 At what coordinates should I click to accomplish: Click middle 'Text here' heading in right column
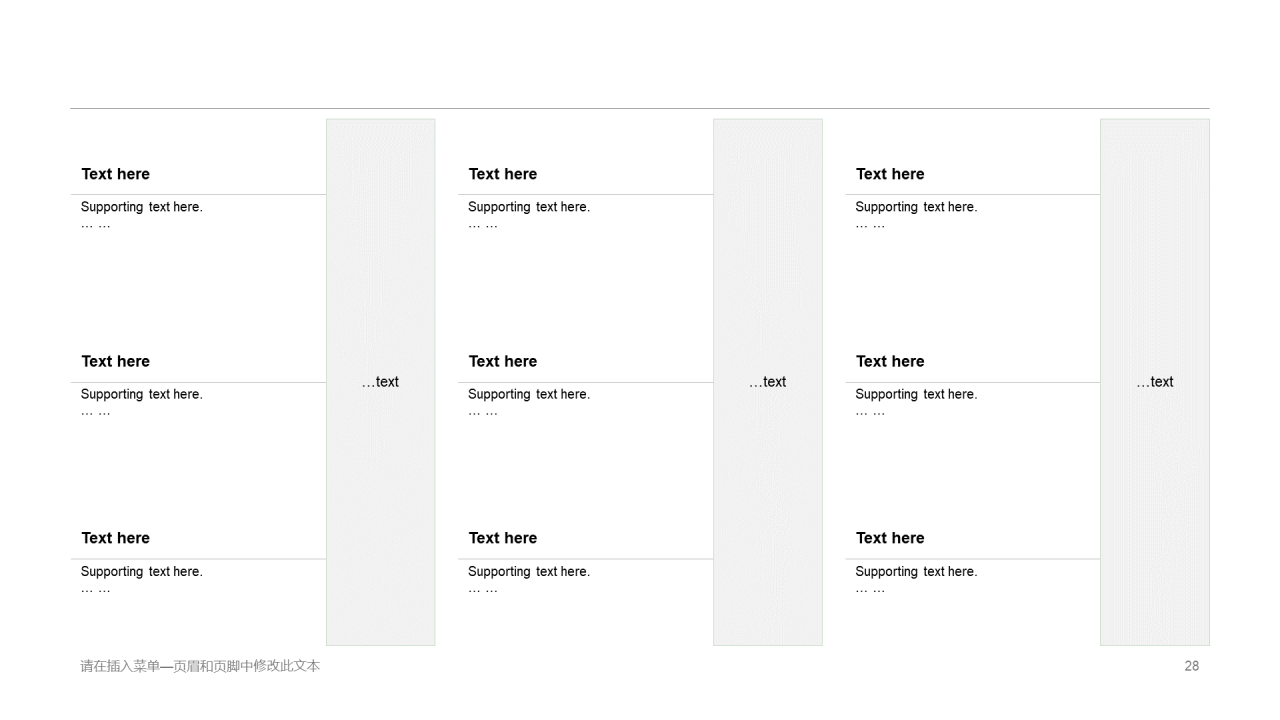[x=890, y=361]
